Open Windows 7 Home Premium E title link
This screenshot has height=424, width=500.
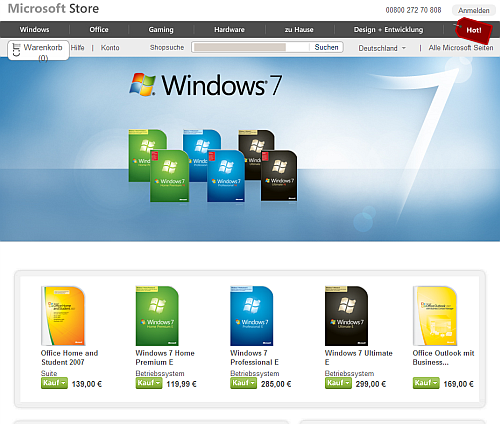[165, 357]
